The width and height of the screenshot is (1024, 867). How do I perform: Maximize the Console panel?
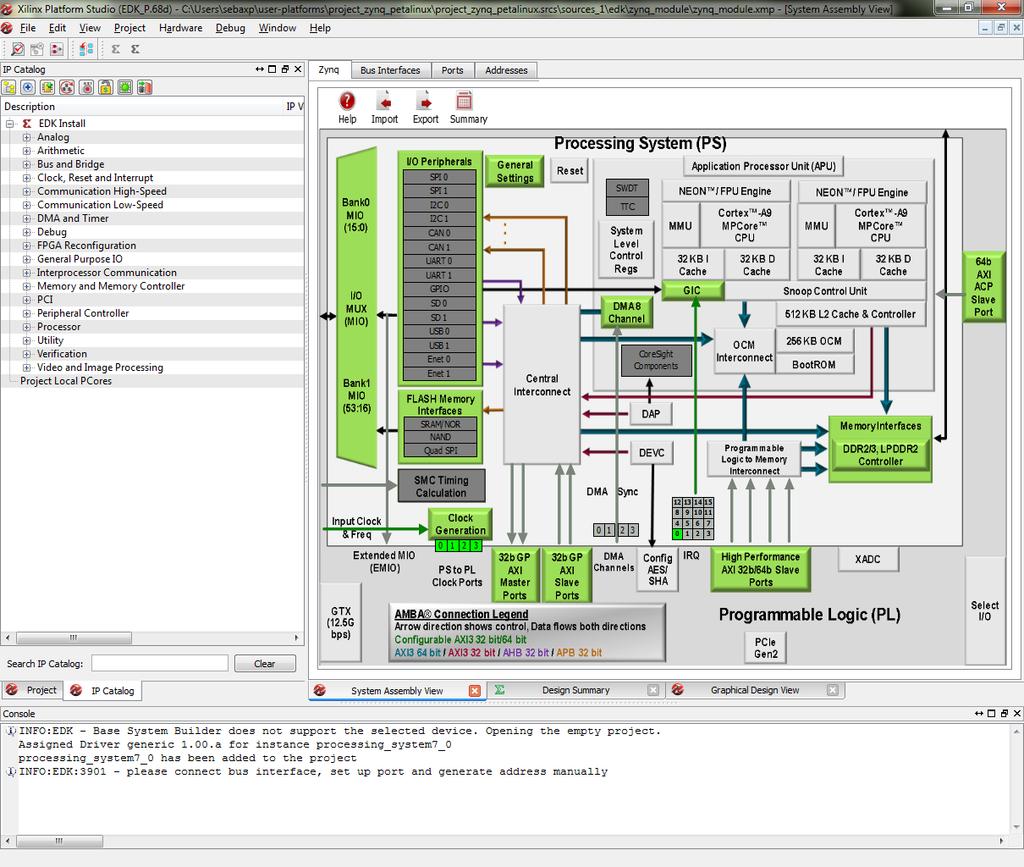[991, 714]
